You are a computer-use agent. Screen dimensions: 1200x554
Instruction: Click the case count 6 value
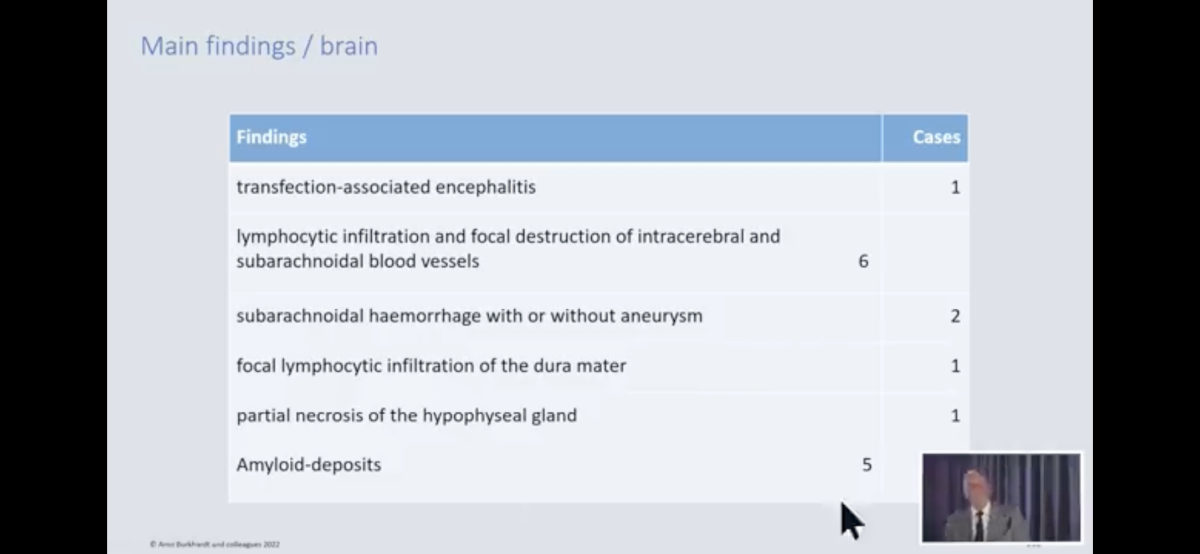coord(863,262)
